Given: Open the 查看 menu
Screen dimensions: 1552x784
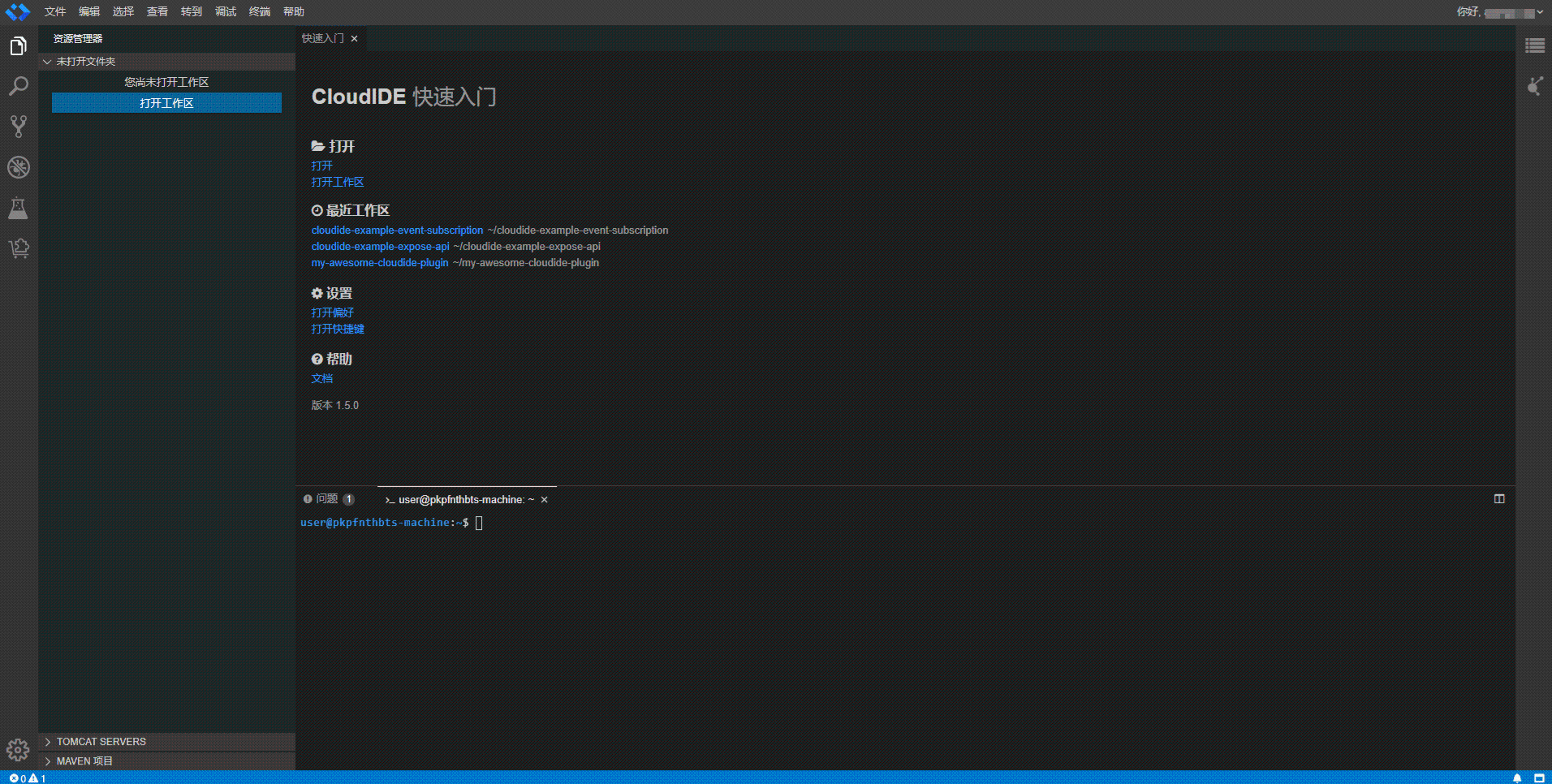Looking at the screenshot, I should 157,12.
